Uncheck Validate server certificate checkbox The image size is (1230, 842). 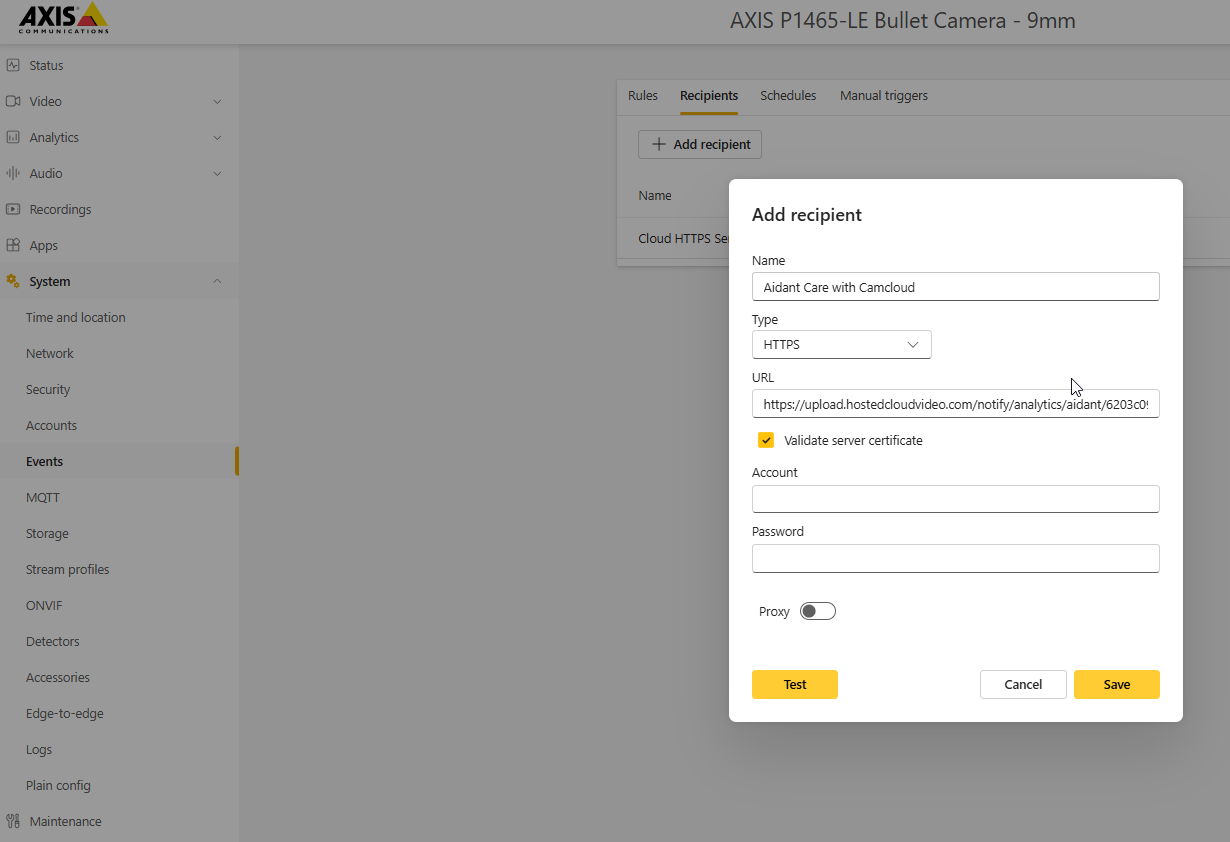(x=766, y=440)
